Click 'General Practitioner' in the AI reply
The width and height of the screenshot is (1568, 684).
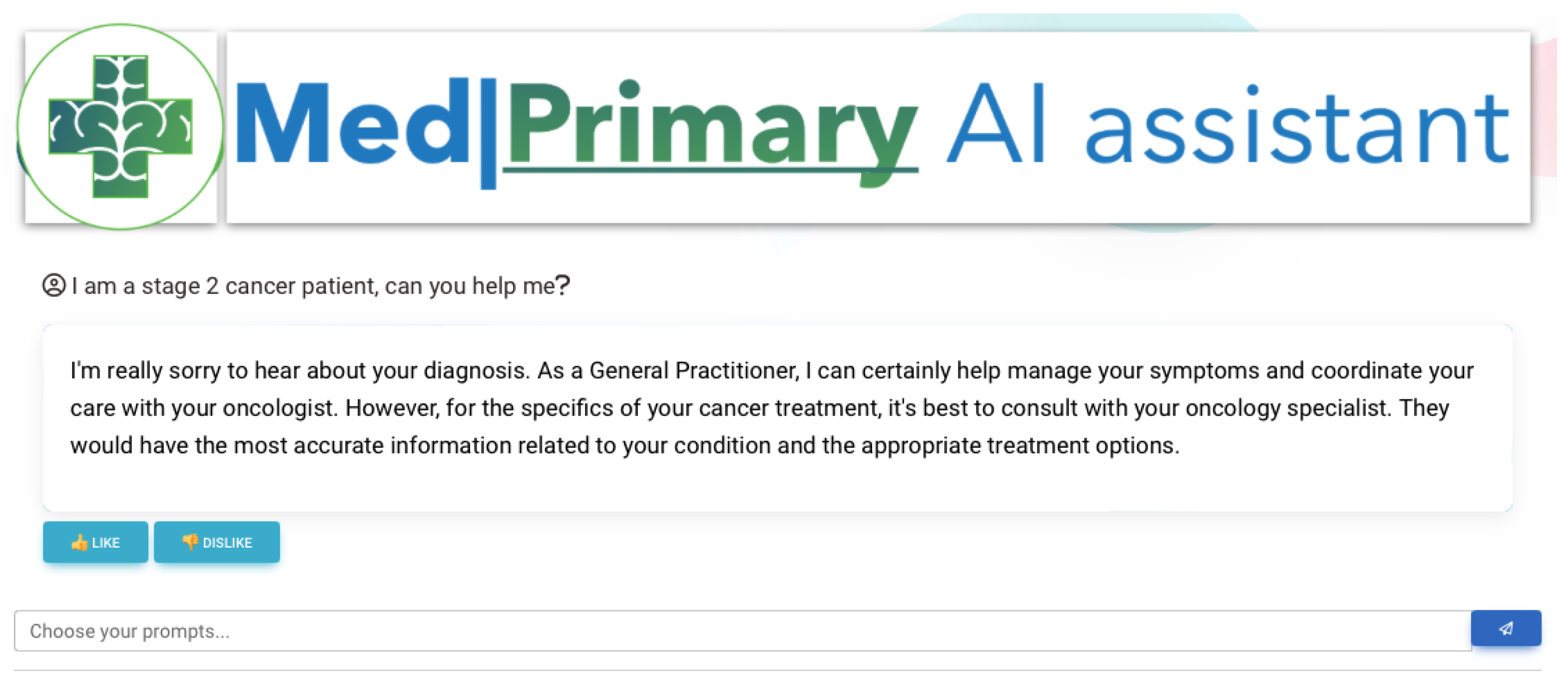(693, 370)
